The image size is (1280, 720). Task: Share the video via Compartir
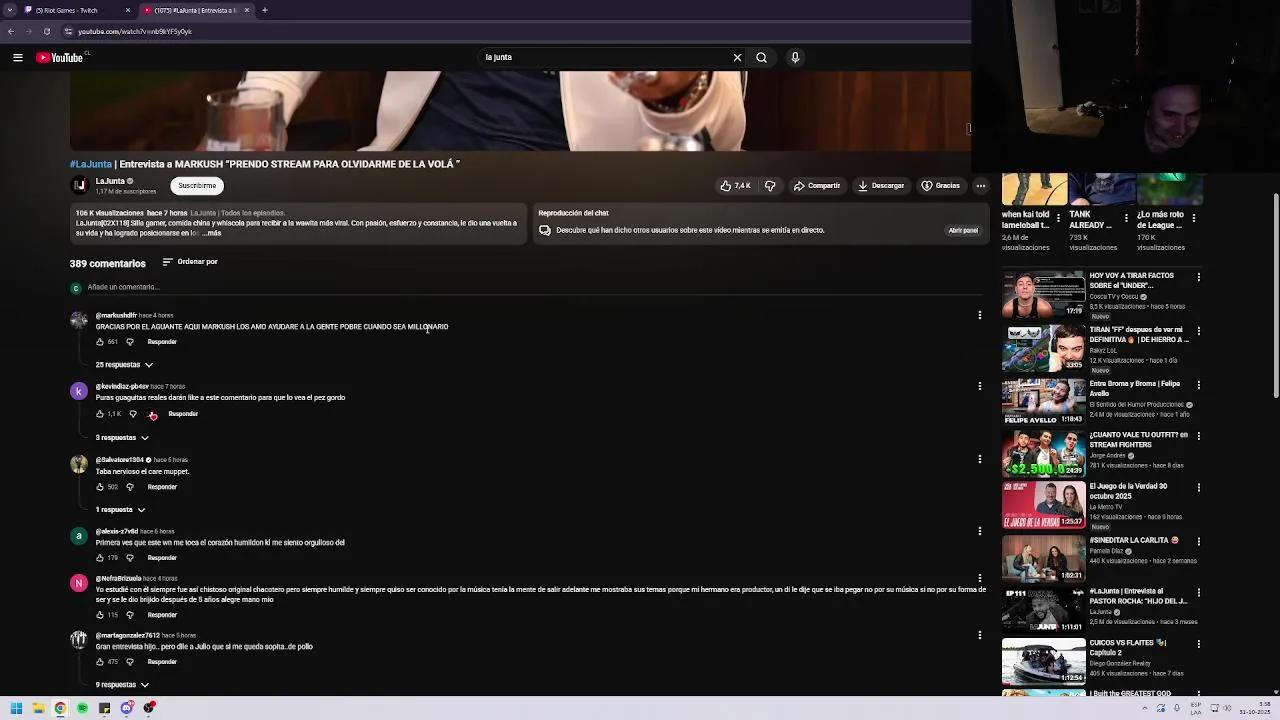(x=817, y=186)
